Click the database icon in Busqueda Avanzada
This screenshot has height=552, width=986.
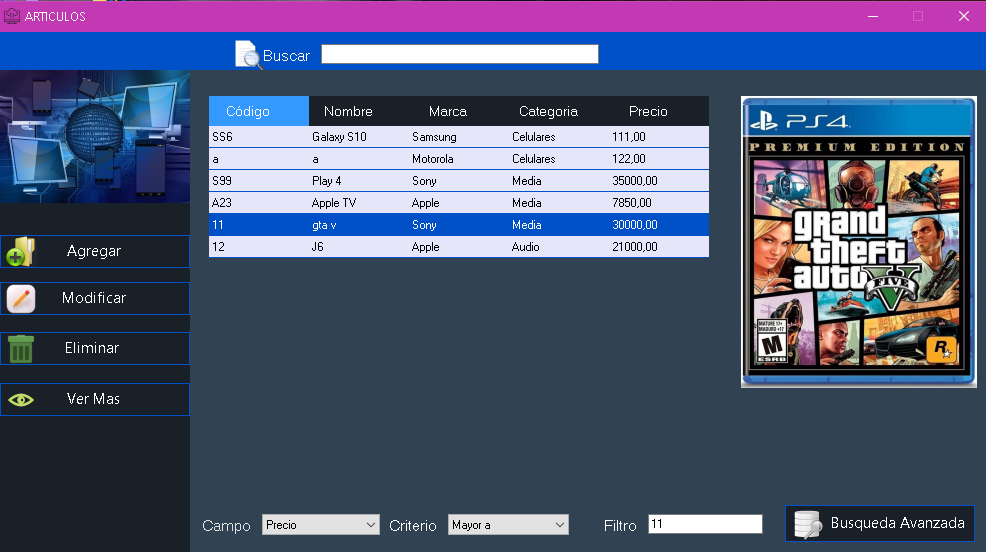805,524
